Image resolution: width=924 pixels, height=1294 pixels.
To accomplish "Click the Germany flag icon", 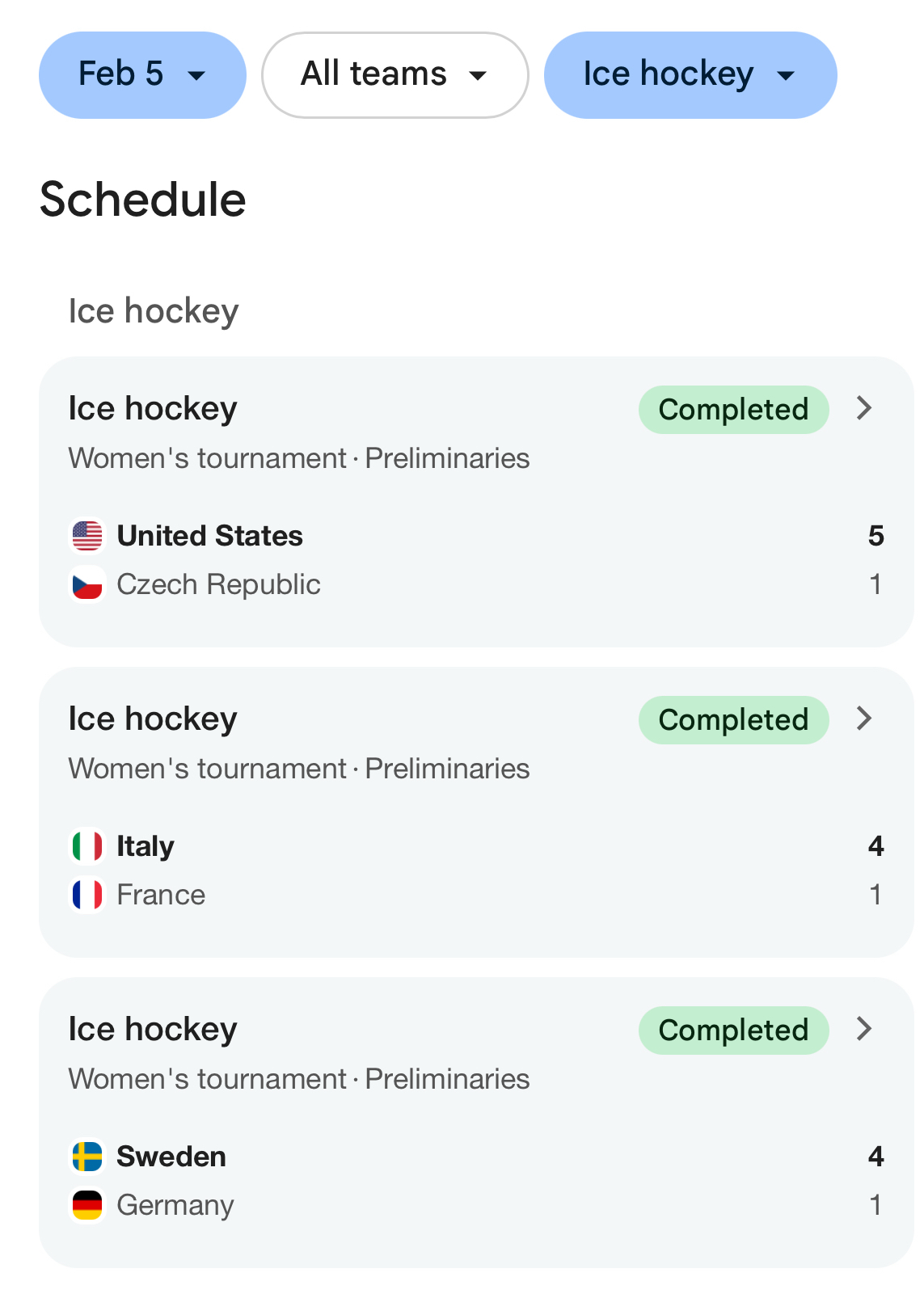I will (87, 1205).
